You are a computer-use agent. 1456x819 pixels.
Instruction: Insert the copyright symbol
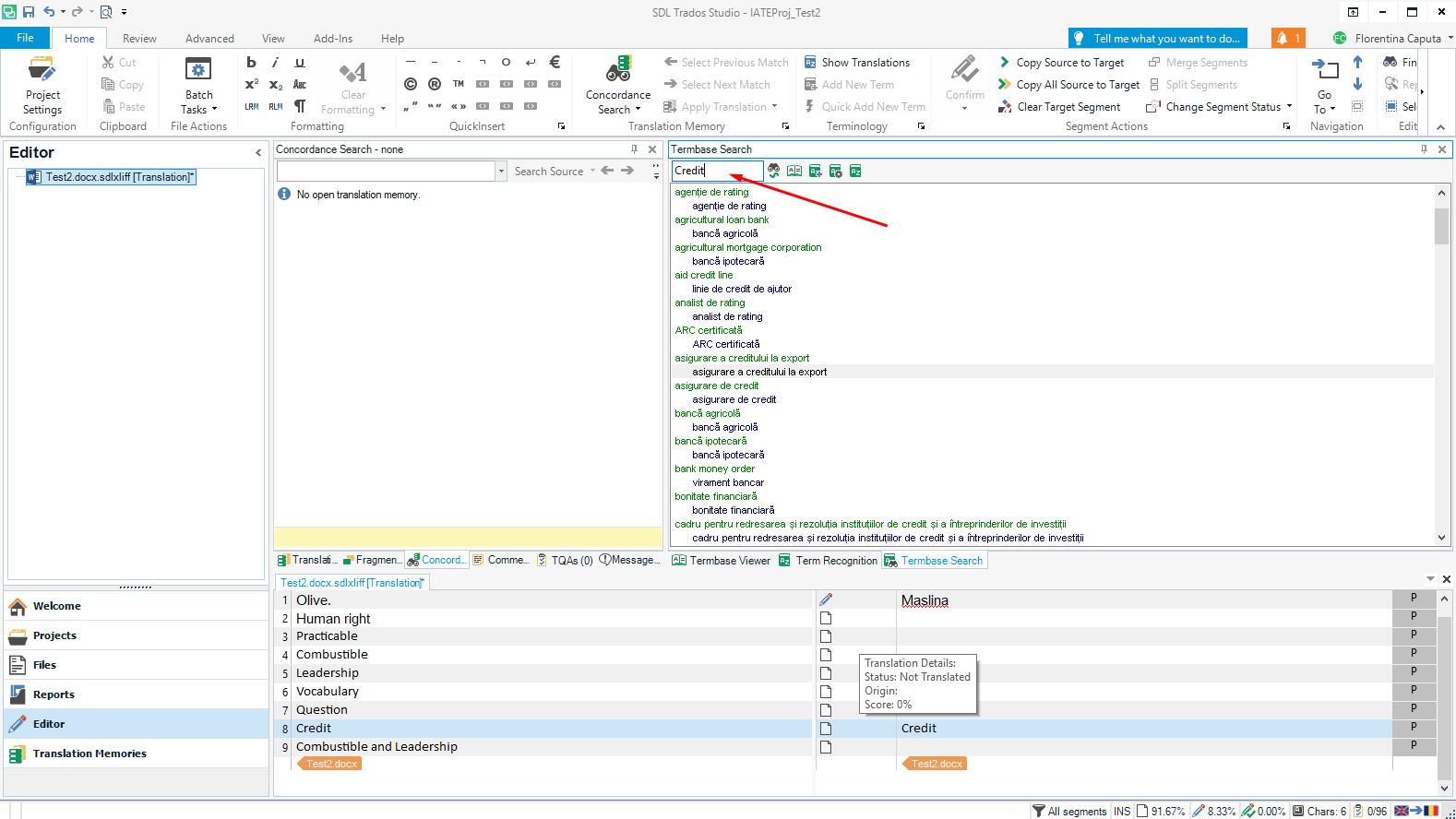[x=411, y=84]
